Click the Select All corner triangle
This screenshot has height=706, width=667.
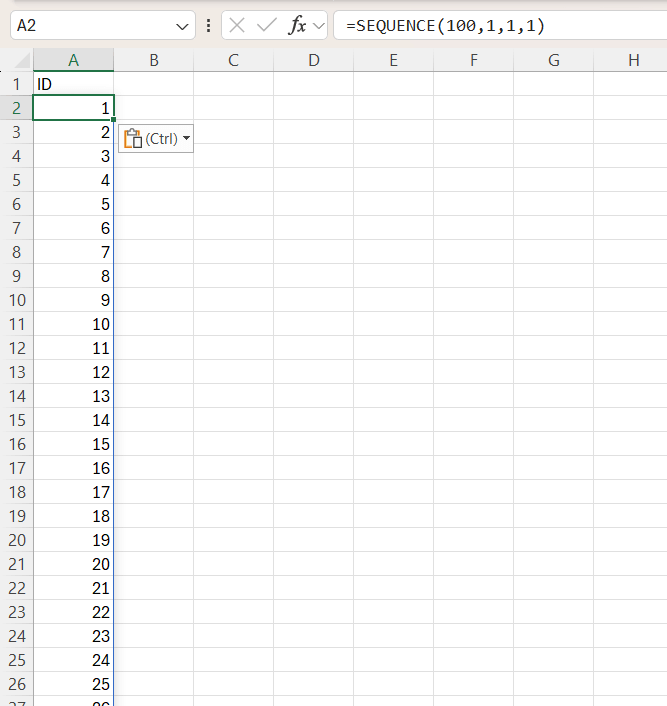(x=17, y=61)
